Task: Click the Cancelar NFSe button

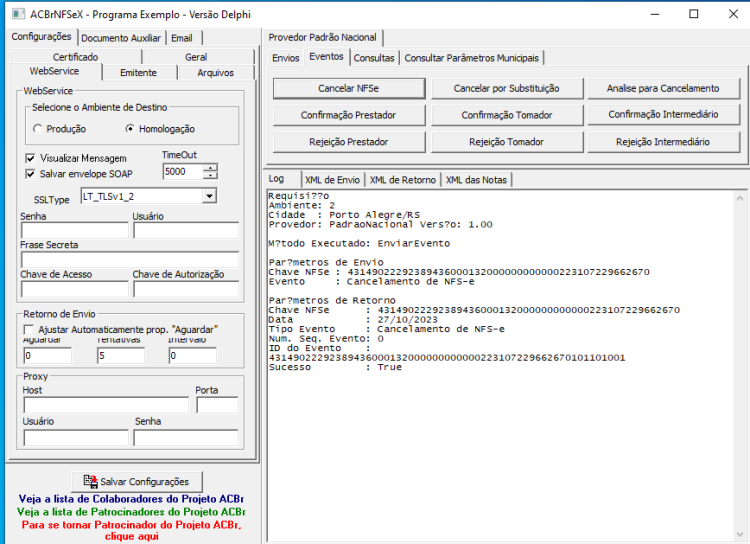Action: tap(349, 89)
